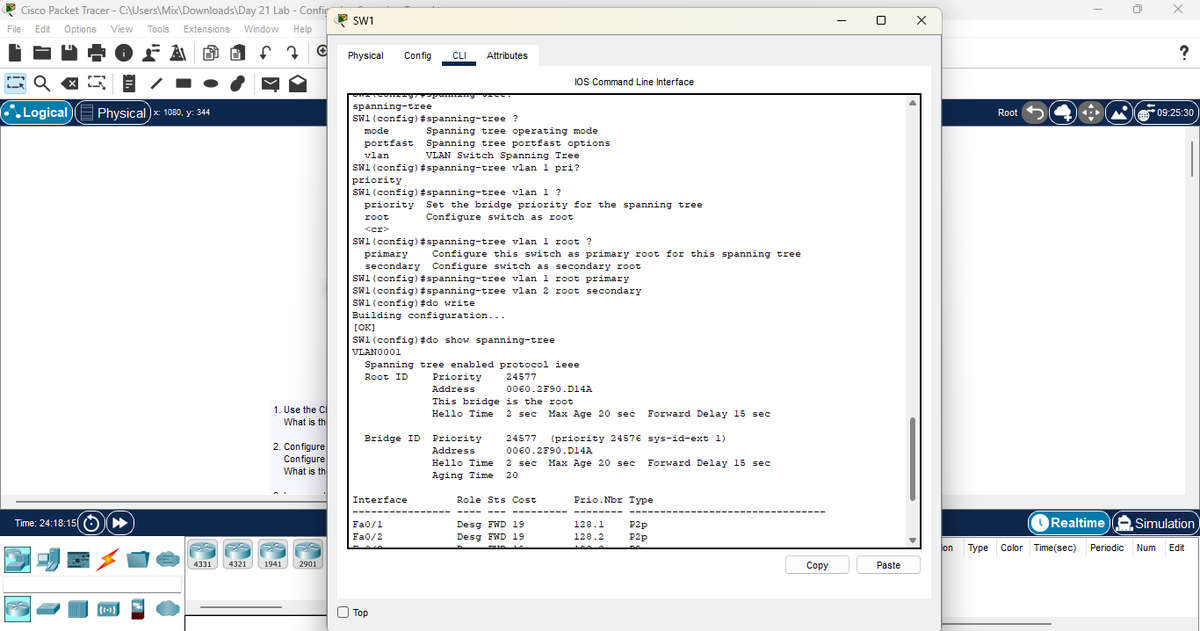Switch to Logical workspace view
The image size is (1200, 631).
[37, 112]
